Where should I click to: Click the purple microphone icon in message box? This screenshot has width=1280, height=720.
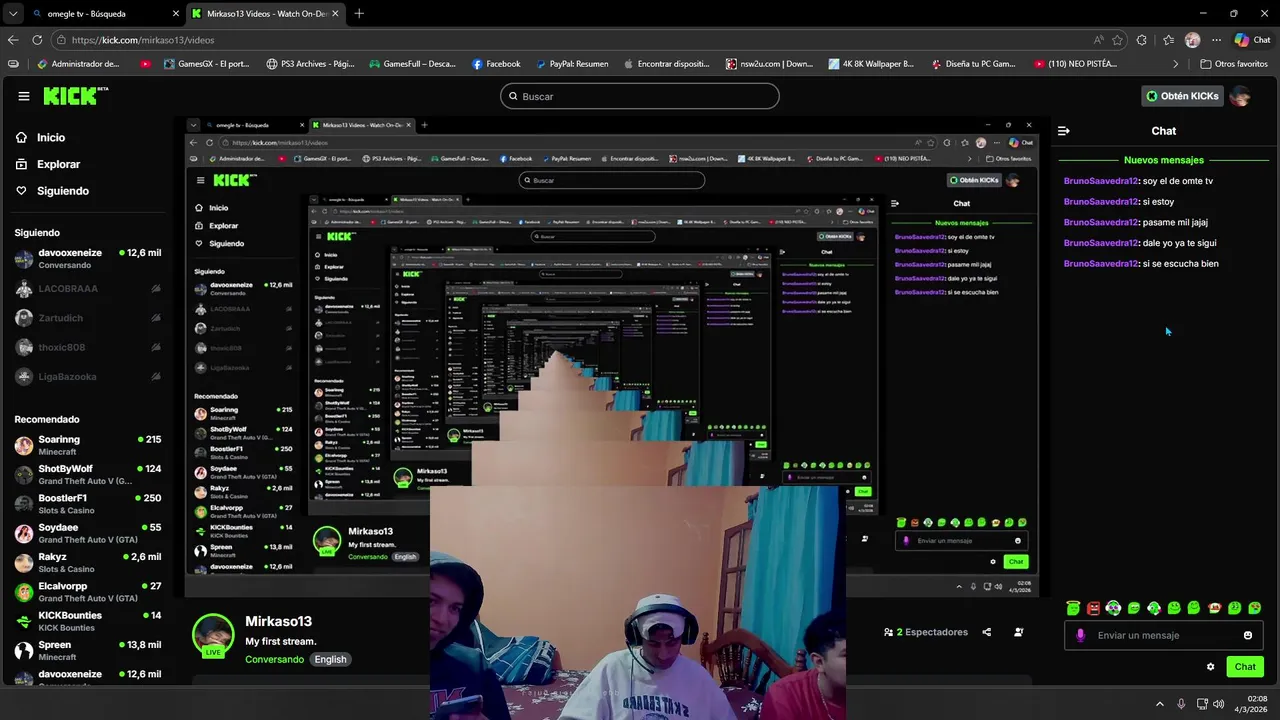(x=1080, y=635)
